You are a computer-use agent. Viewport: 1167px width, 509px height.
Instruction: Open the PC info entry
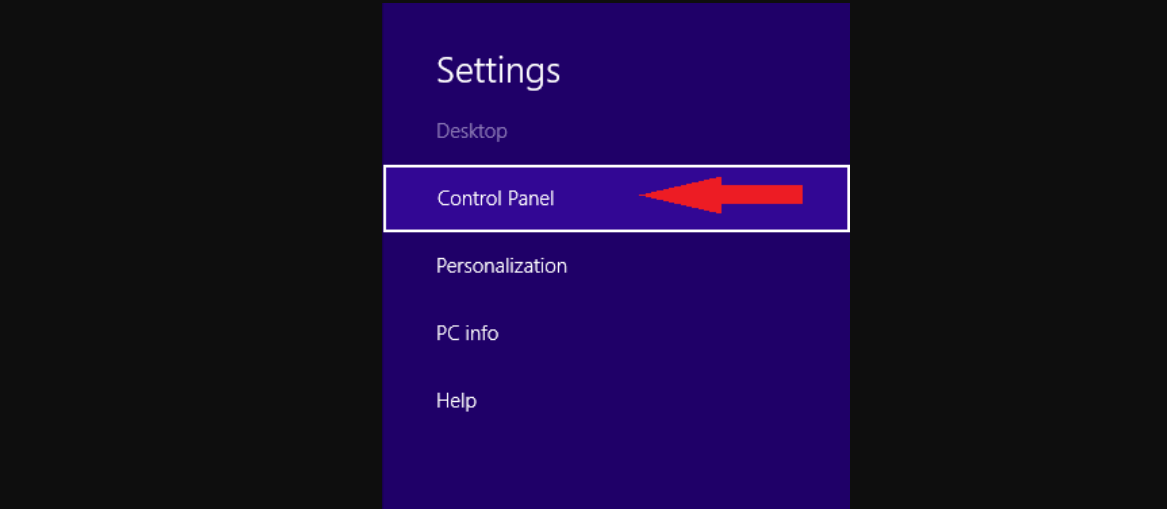467,333
